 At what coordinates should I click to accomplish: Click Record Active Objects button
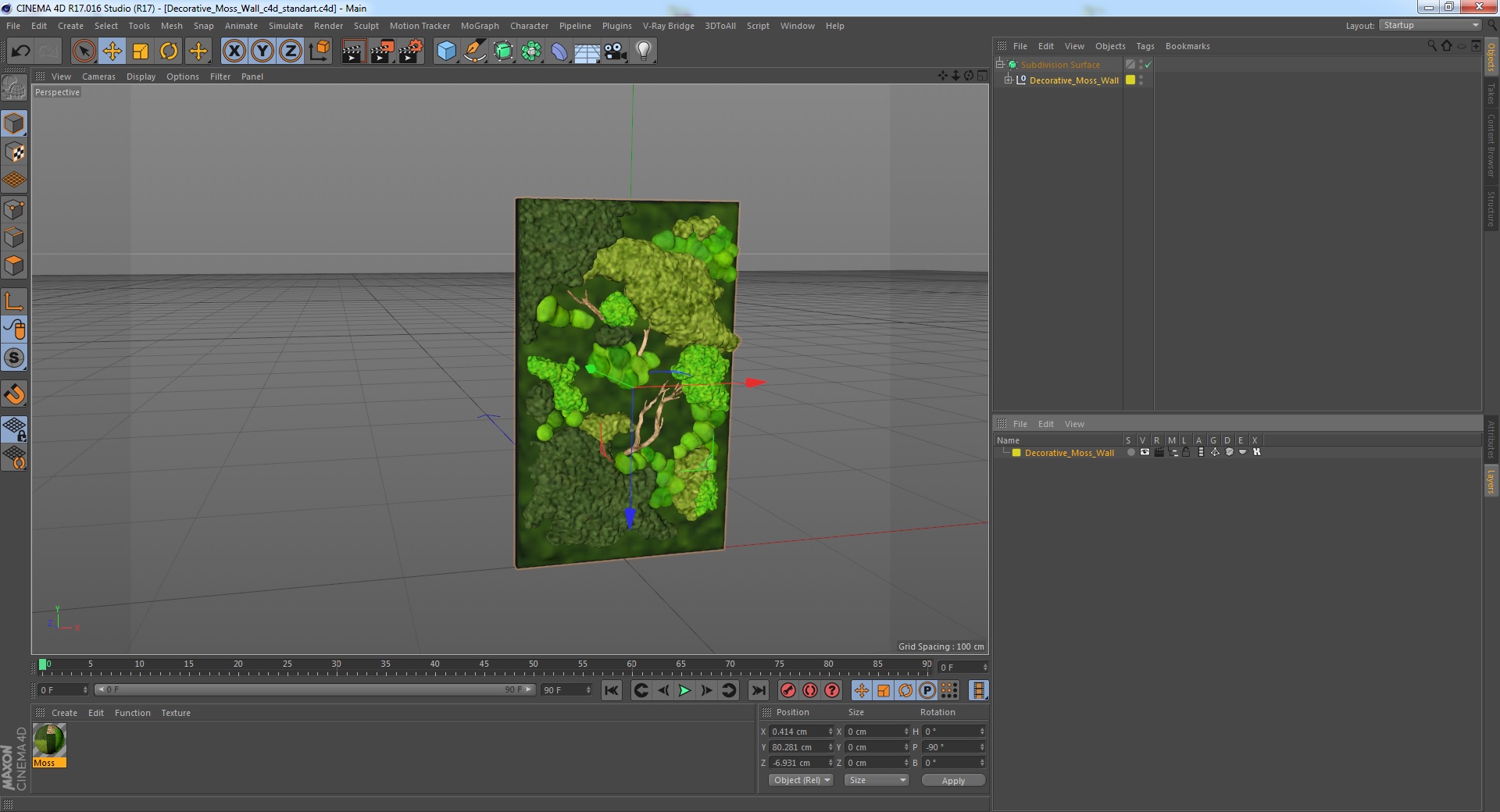[x=788, y=690]
